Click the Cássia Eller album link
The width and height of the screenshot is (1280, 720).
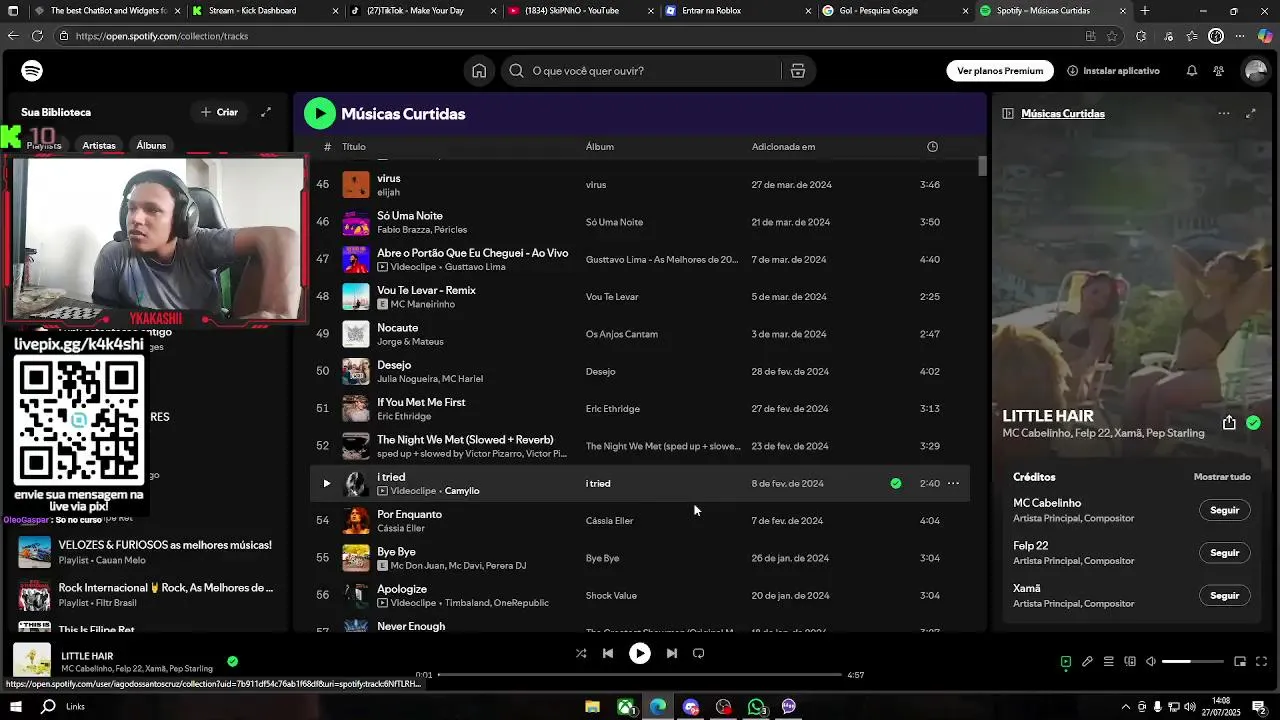pos(609,521)
